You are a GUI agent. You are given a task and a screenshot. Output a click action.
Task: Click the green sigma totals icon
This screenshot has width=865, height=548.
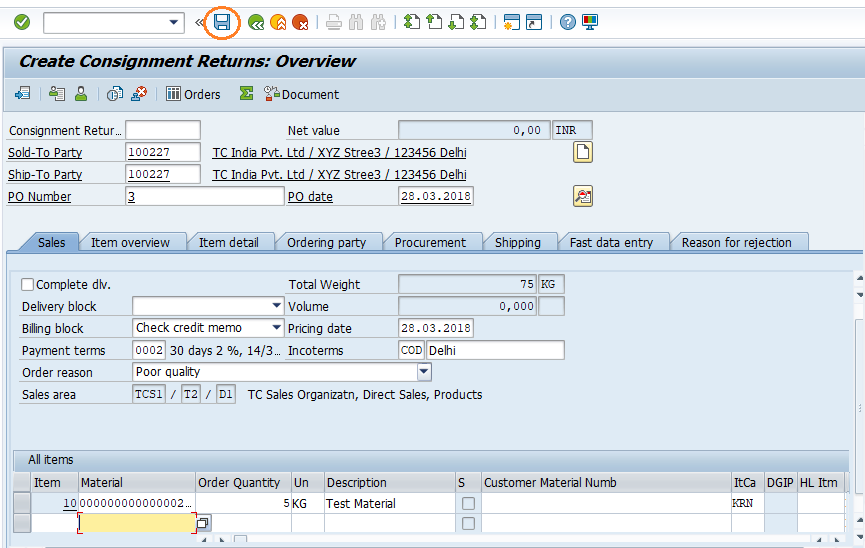246,94
